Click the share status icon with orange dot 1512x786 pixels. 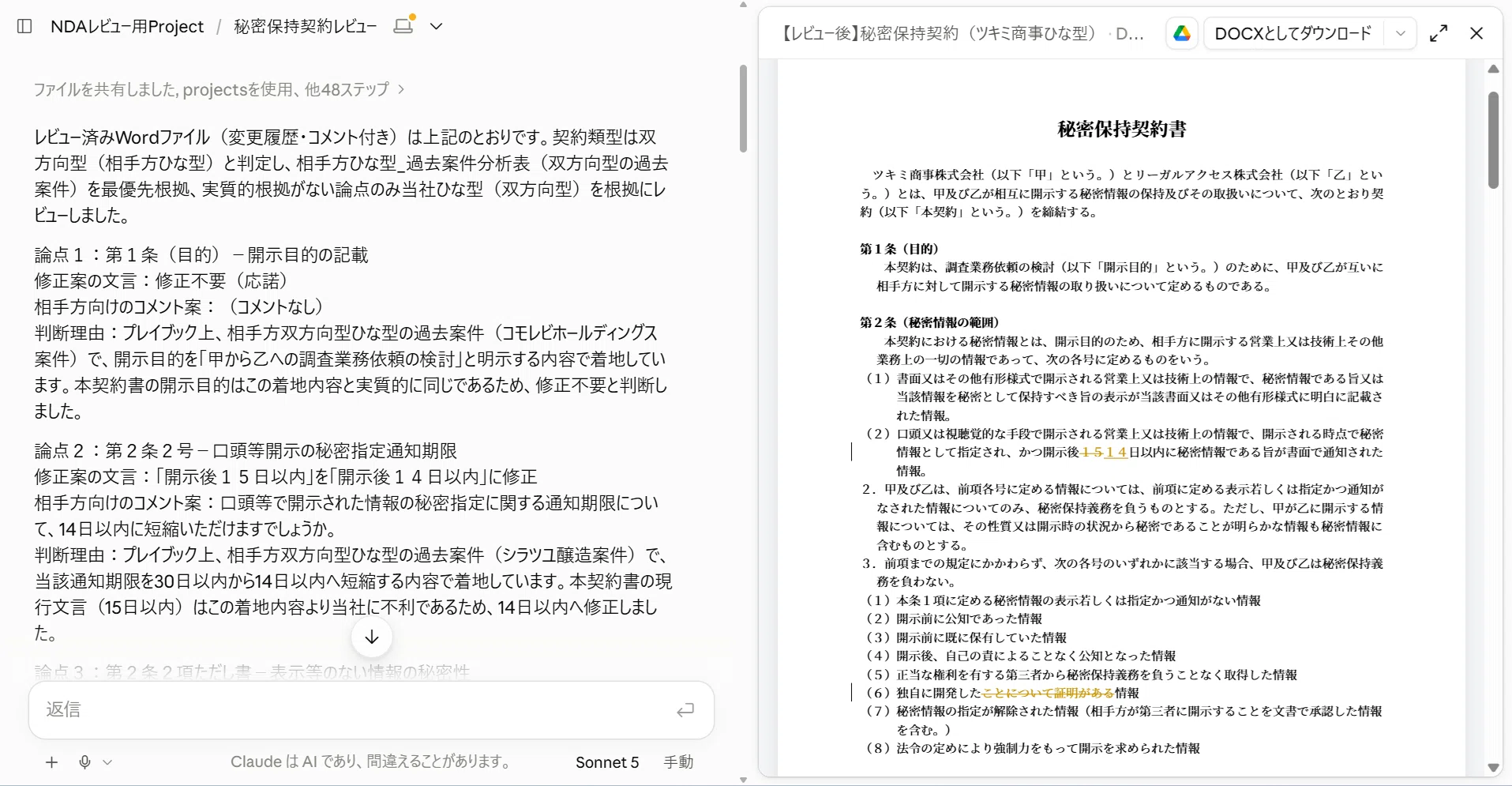[404, 24]
